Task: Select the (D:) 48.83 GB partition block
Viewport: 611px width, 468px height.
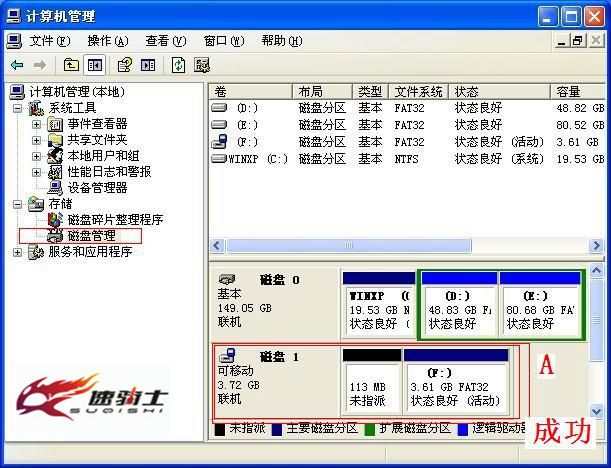Action: [x=459, y=305]
